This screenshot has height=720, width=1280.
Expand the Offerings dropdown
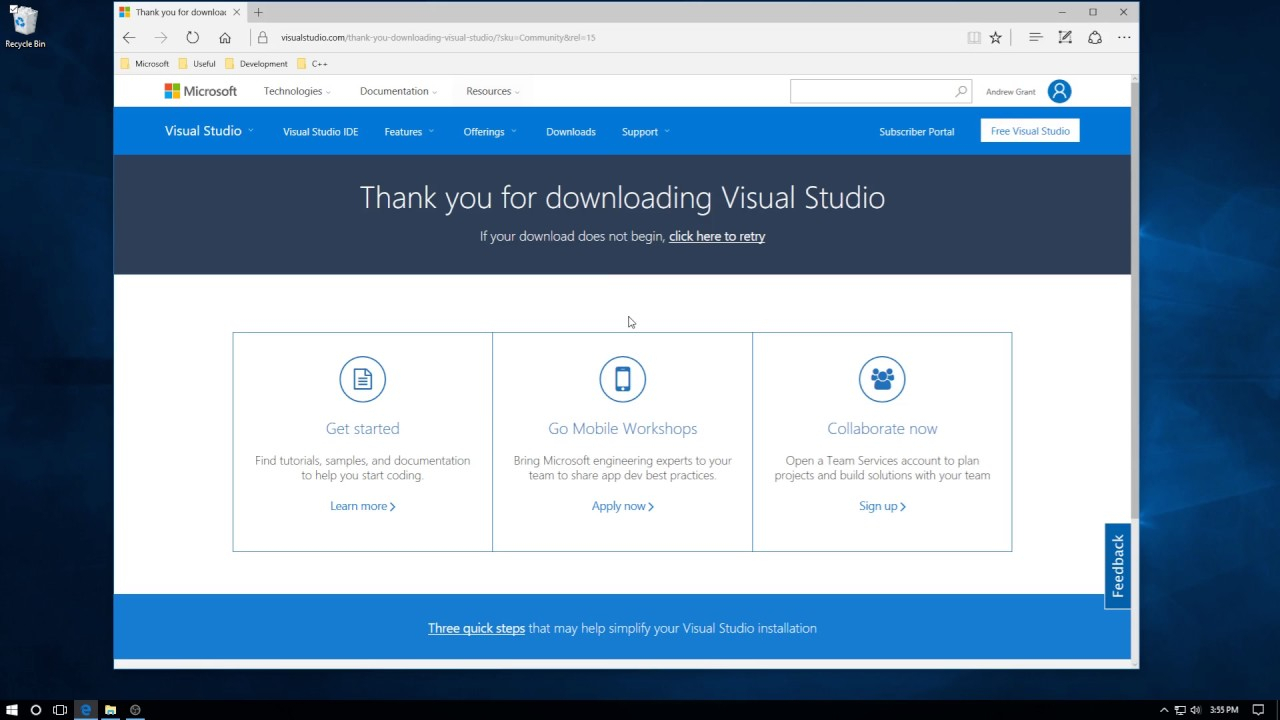[x=490, y=132]
